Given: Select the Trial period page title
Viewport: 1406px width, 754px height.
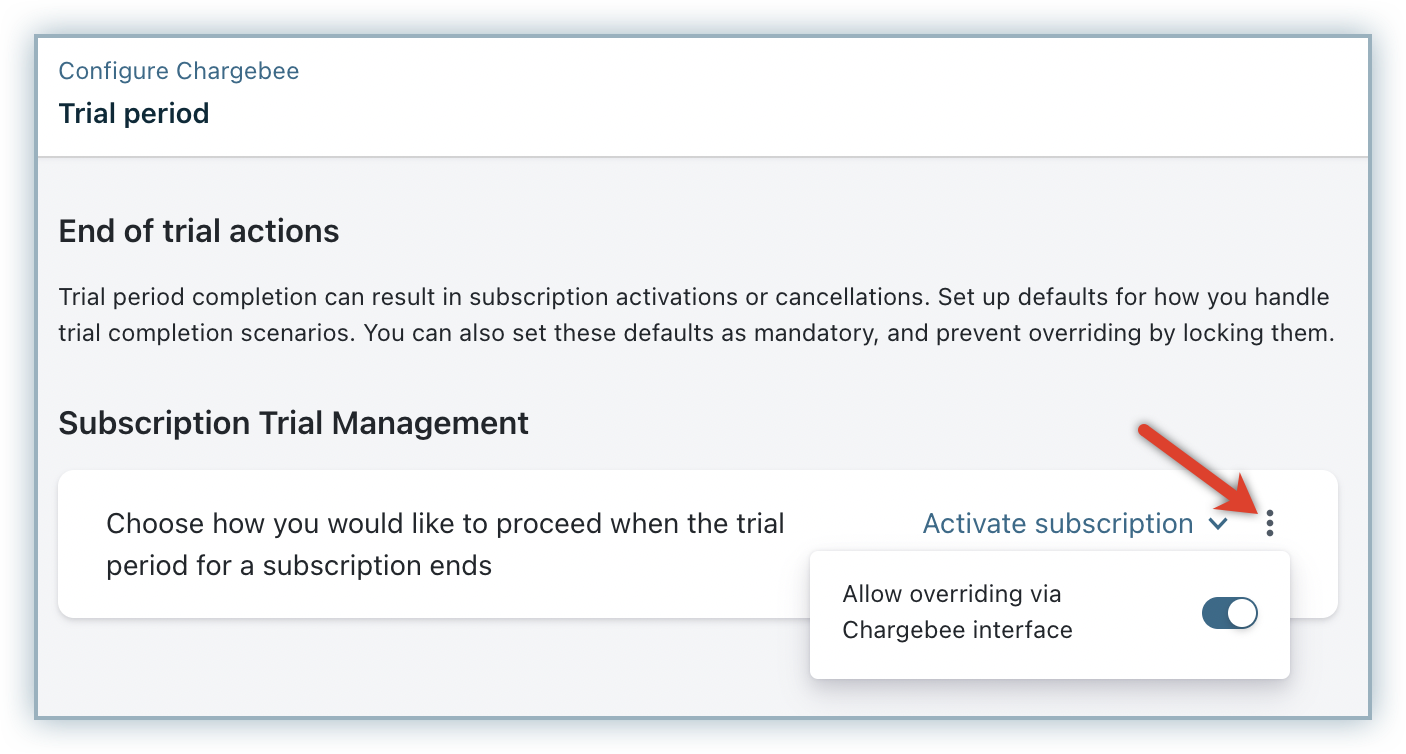Looking at the screenshot, I should pyautogui.click(x=134, y=113).
